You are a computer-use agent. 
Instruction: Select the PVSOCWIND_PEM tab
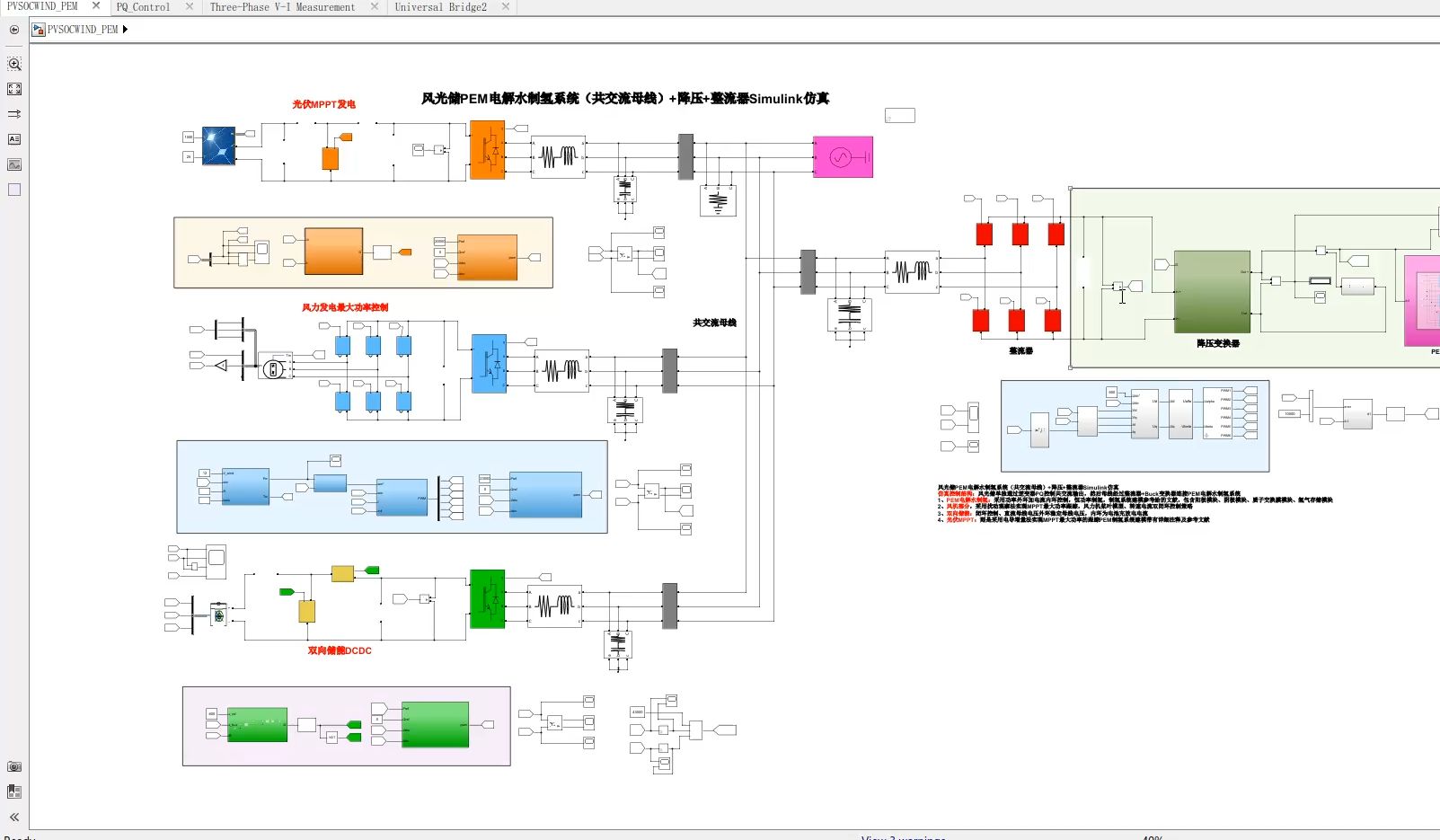point(43,6)
